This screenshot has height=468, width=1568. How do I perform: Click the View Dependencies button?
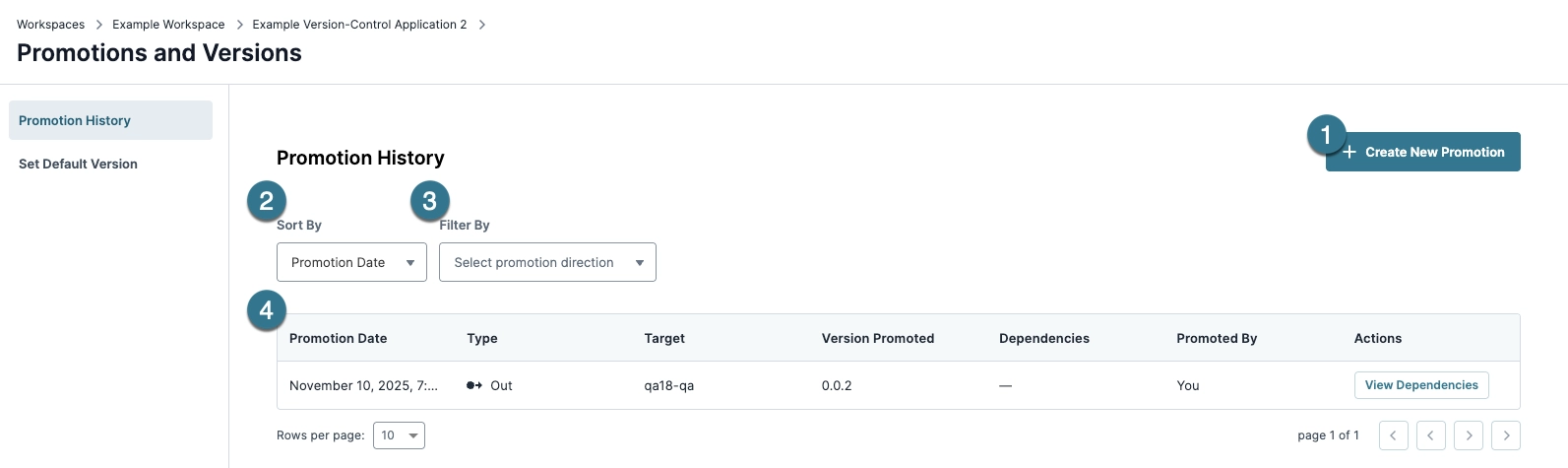(x=1421, y=385)
